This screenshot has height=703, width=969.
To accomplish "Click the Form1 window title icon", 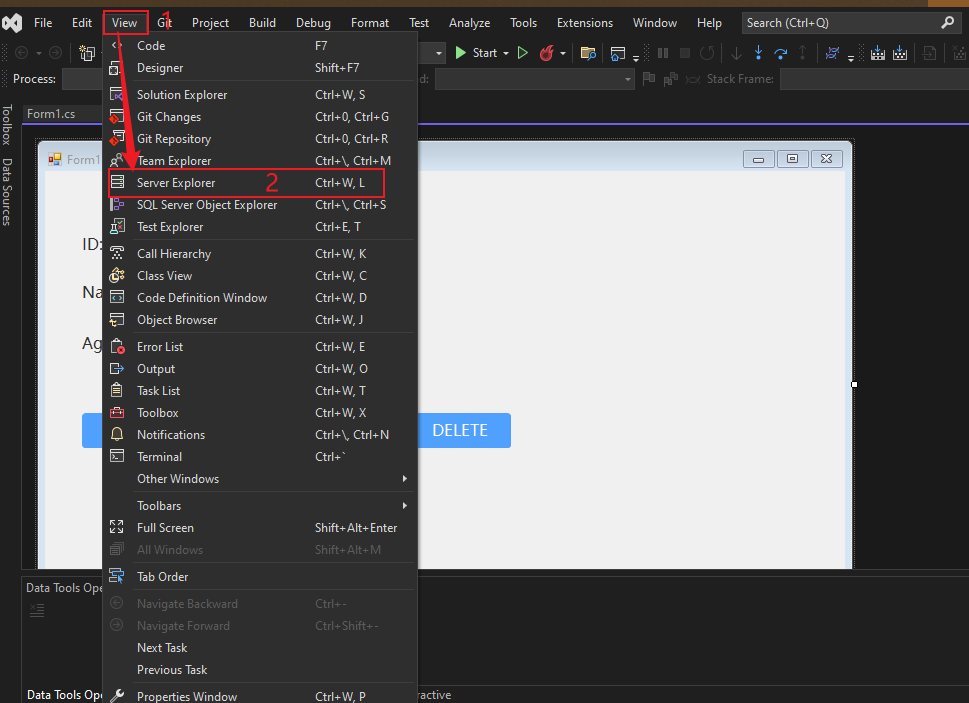I will pyautogui.click(x=55, y=159).
